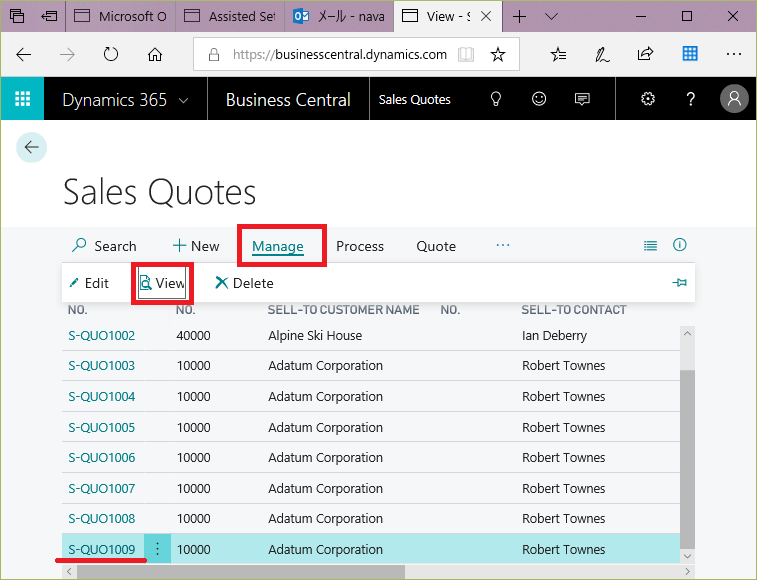Click the help question mark icon
757x580 pixels.
pyautogui.click(x=691, y=99)
